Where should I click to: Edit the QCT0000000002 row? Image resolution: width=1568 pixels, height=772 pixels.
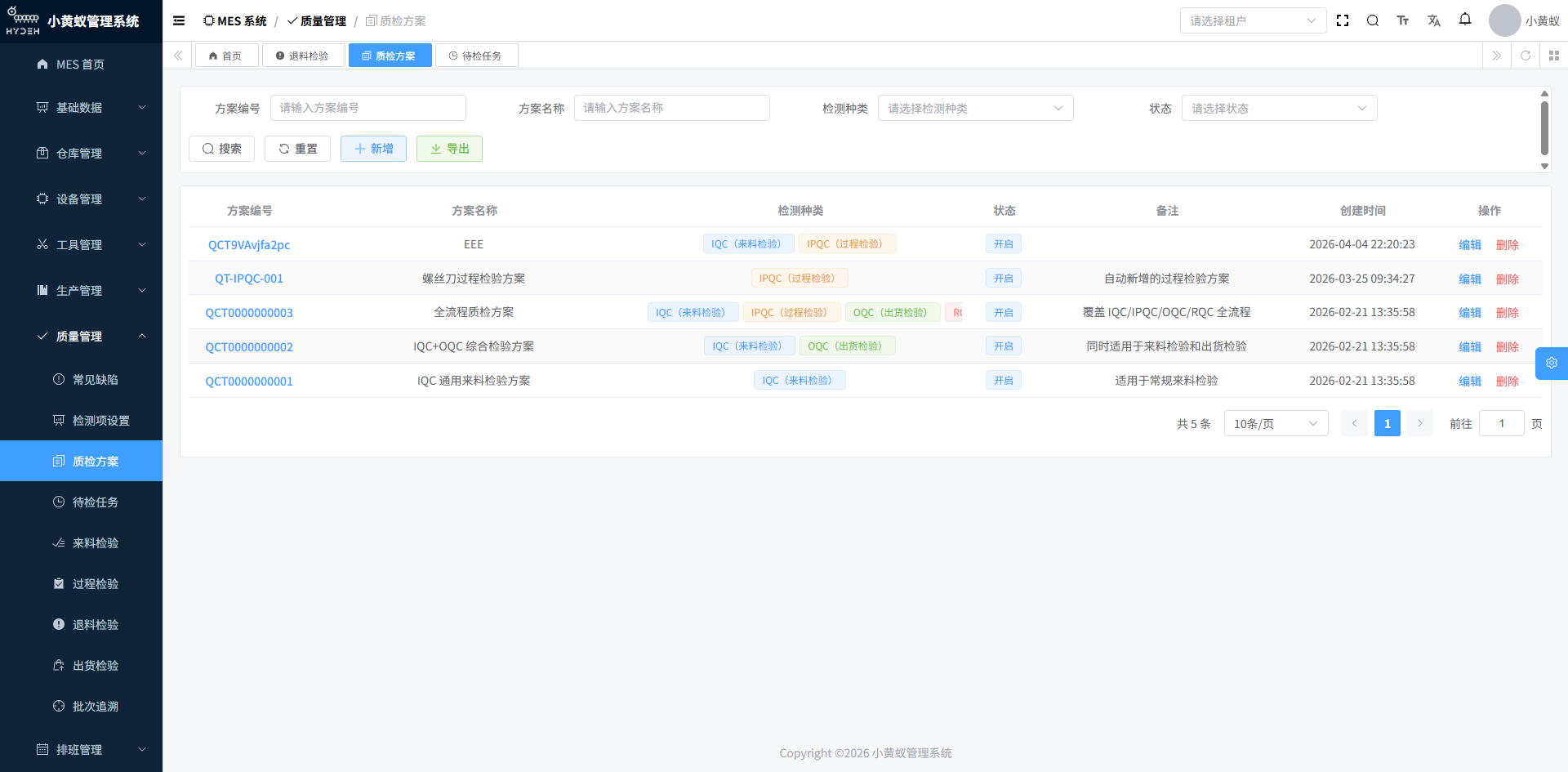(1470, 347)
